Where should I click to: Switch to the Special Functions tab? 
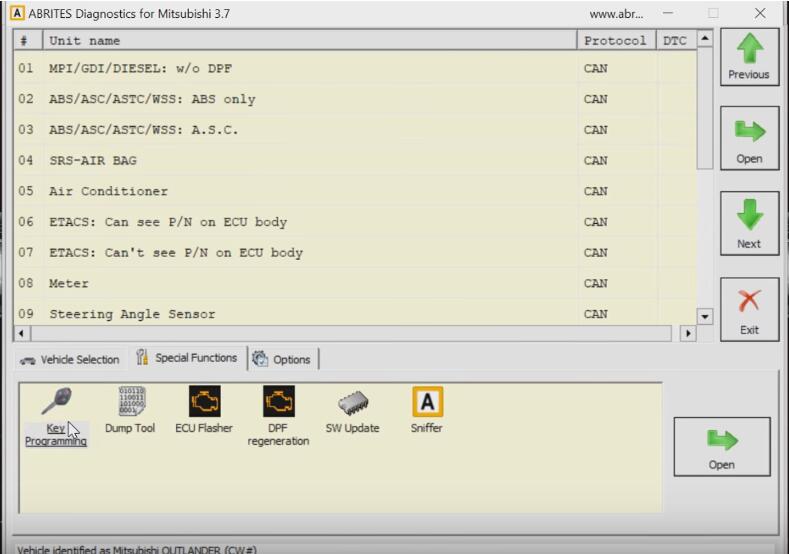click(187, 358)
